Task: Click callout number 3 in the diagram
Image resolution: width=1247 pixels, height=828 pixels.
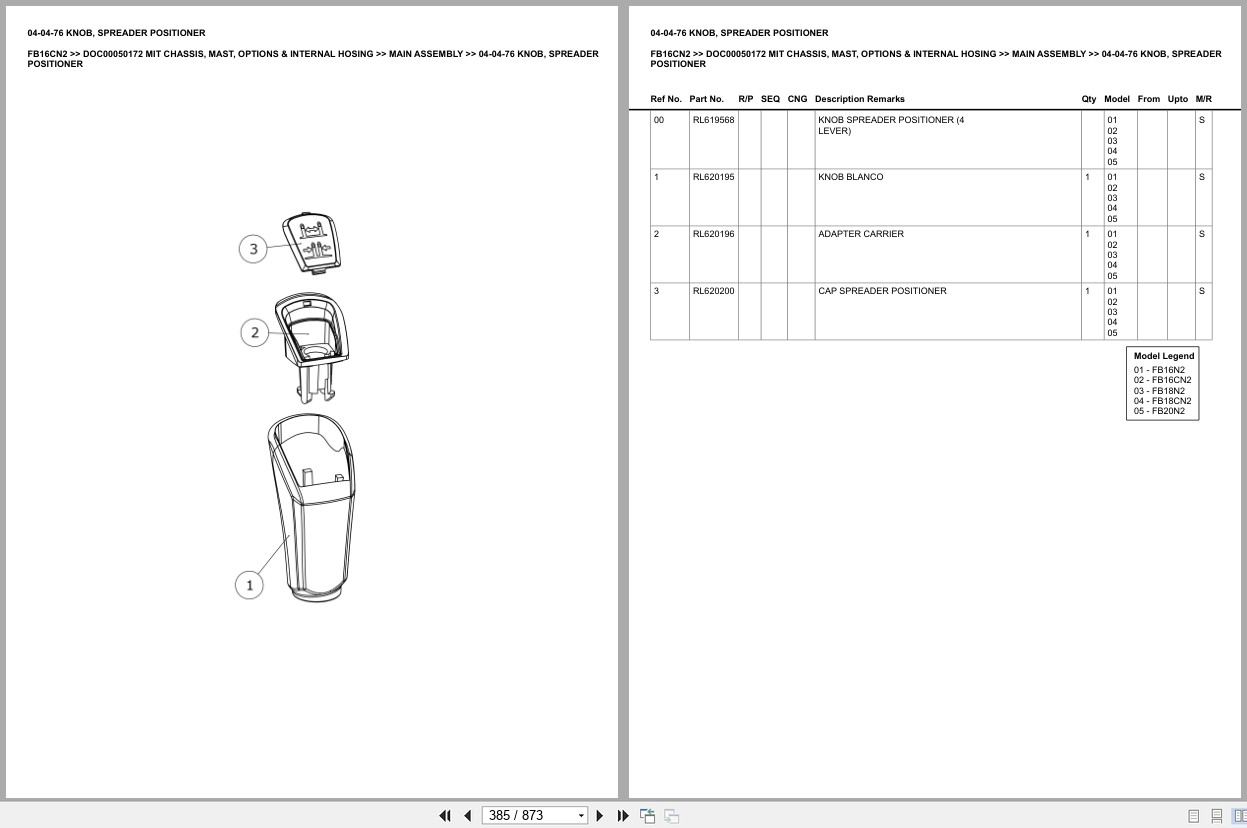Action: click(254, 249)
